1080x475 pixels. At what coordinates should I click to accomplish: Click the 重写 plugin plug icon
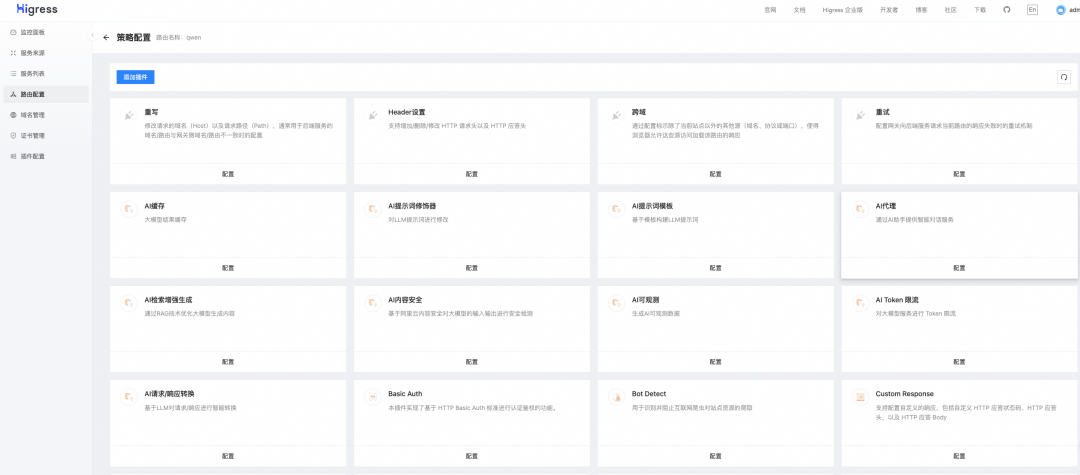point(128,116)
